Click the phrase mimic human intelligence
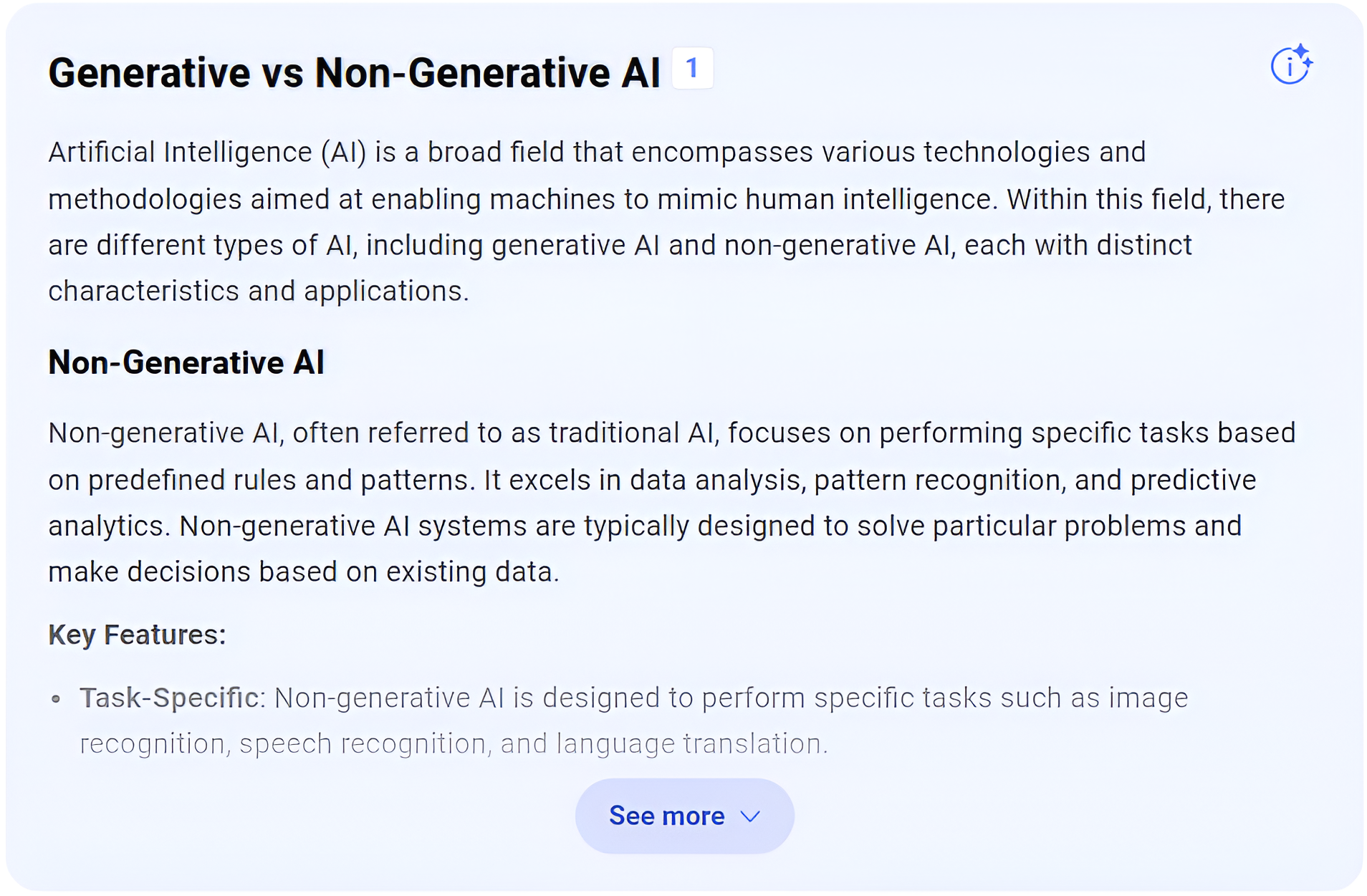The height and width of the screenshot is (896, 1367). pyautogui.click(x=826, y=199)
